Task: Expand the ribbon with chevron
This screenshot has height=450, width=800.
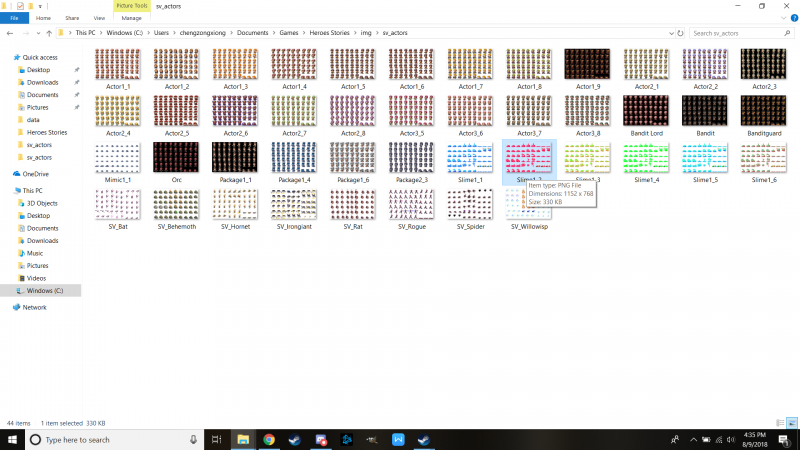Action: pos(784,18)
